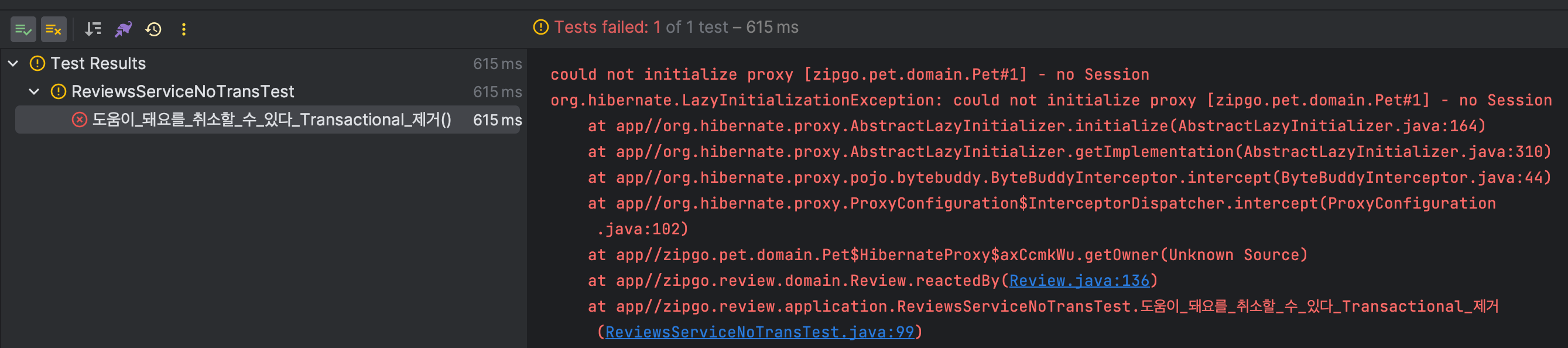The image size is (1568, 348).
Task: Open the three-dot more options menu
Action: pos(184,29)
